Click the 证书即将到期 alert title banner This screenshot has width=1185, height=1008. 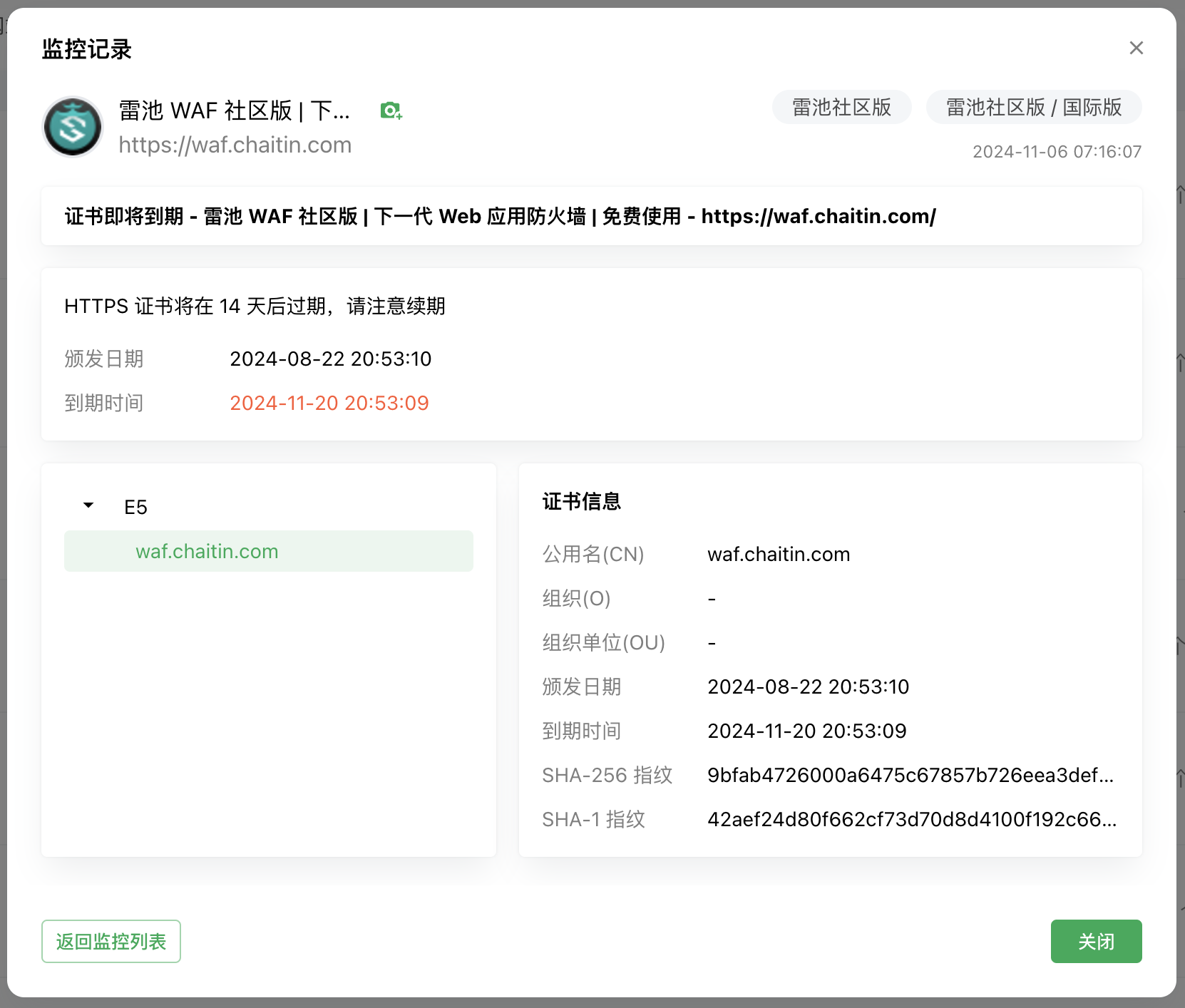[x=500, y=216]
